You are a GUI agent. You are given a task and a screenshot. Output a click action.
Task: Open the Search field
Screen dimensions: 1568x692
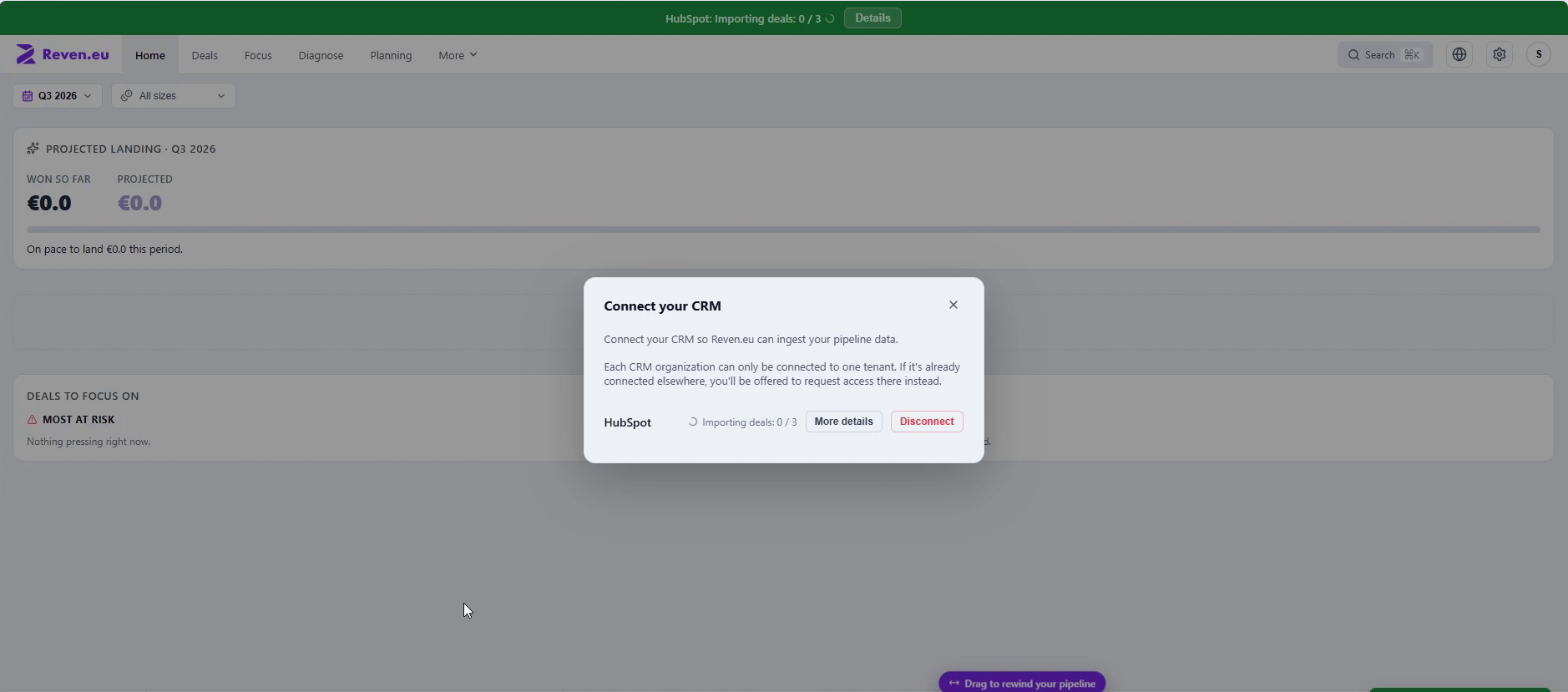click(1385, 54)
